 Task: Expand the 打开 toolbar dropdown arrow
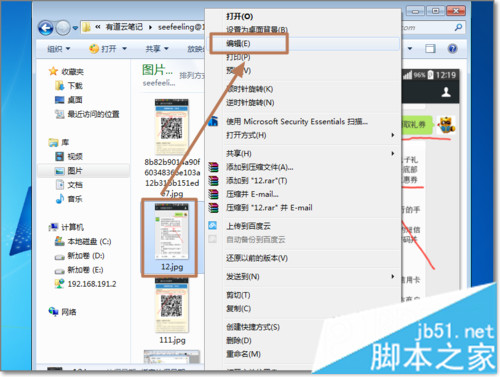[125, 49]
